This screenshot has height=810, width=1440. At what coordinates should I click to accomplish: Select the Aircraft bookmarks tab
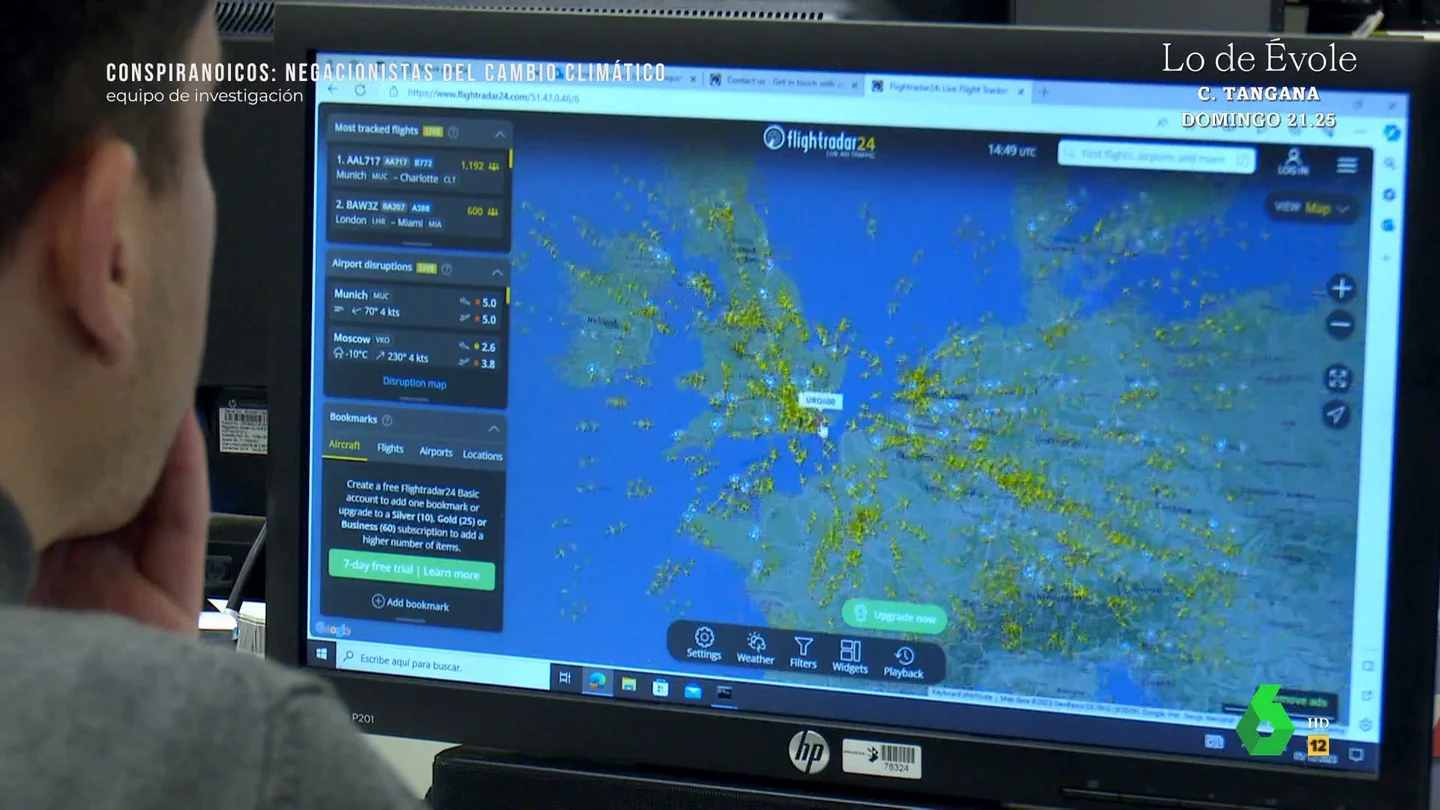click(345, 445)
